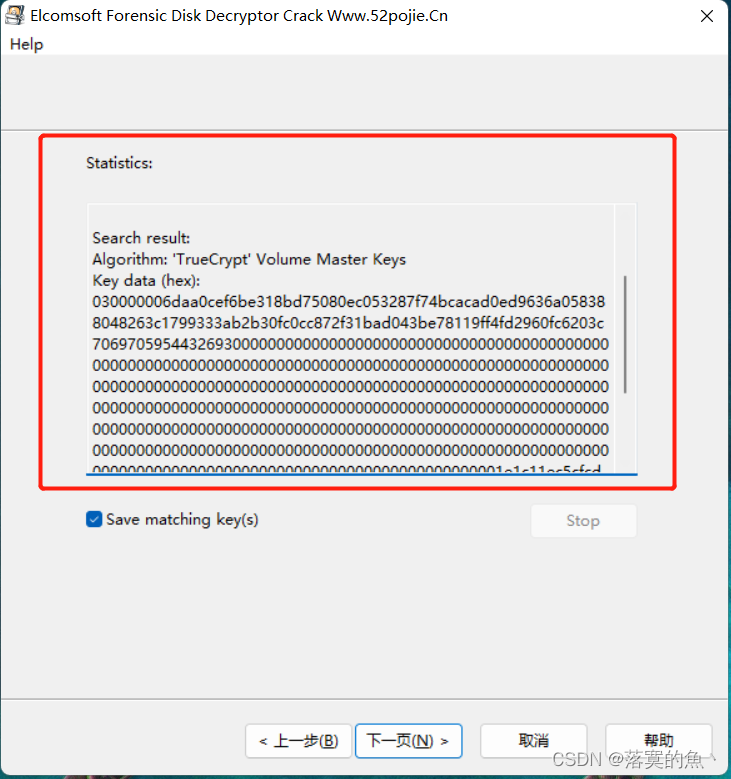Open help via 帮助 button

[x=658, y=741]
